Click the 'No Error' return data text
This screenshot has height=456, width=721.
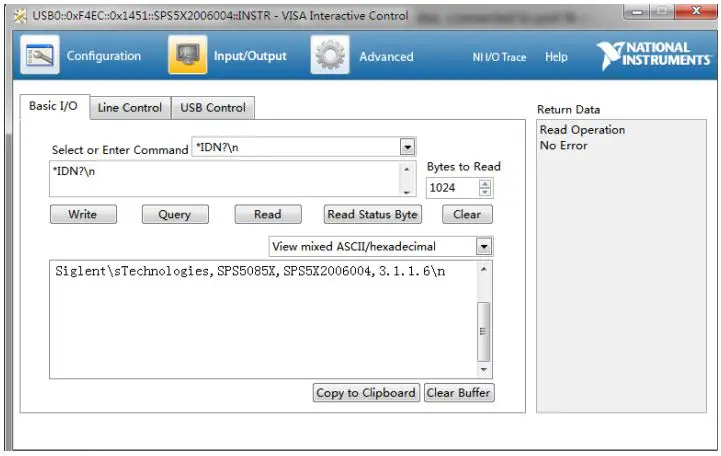[564, 145]
